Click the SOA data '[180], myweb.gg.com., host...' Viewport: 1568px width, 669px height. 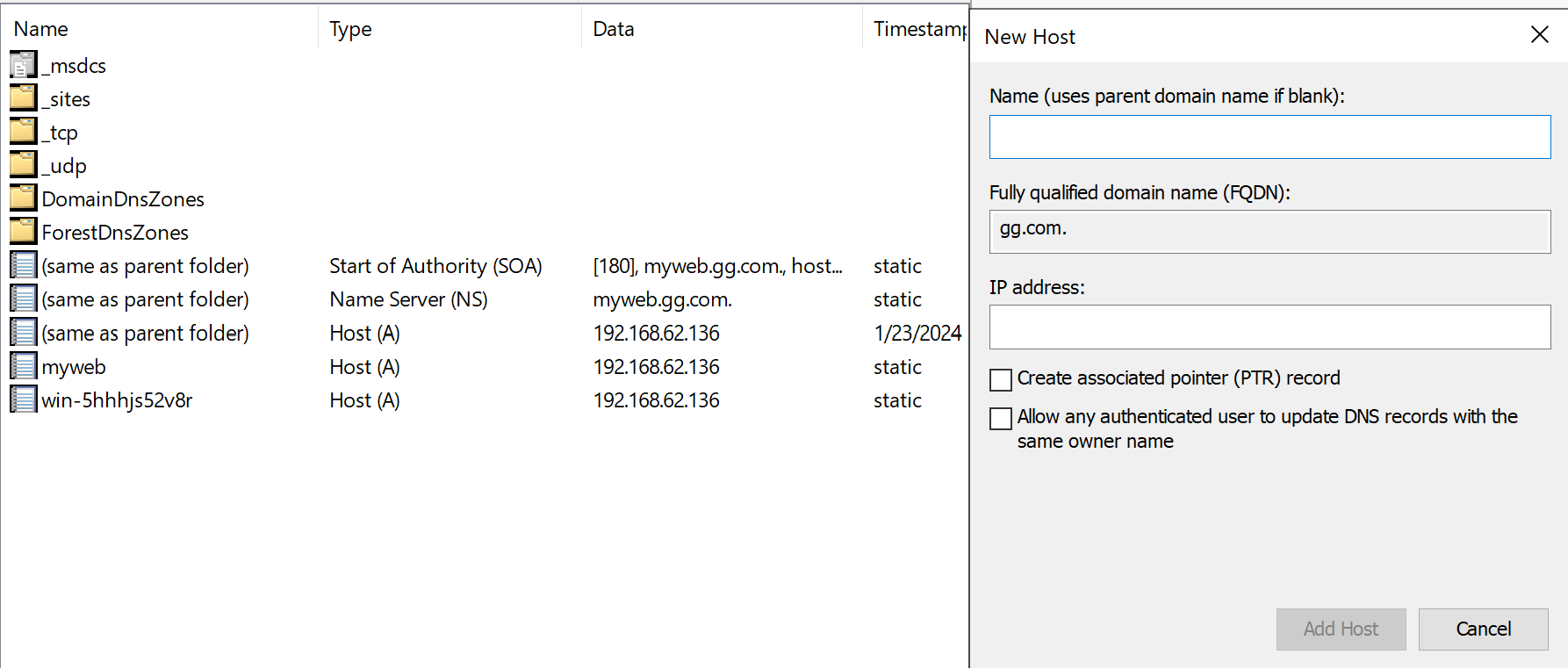[x=717, y=266]
